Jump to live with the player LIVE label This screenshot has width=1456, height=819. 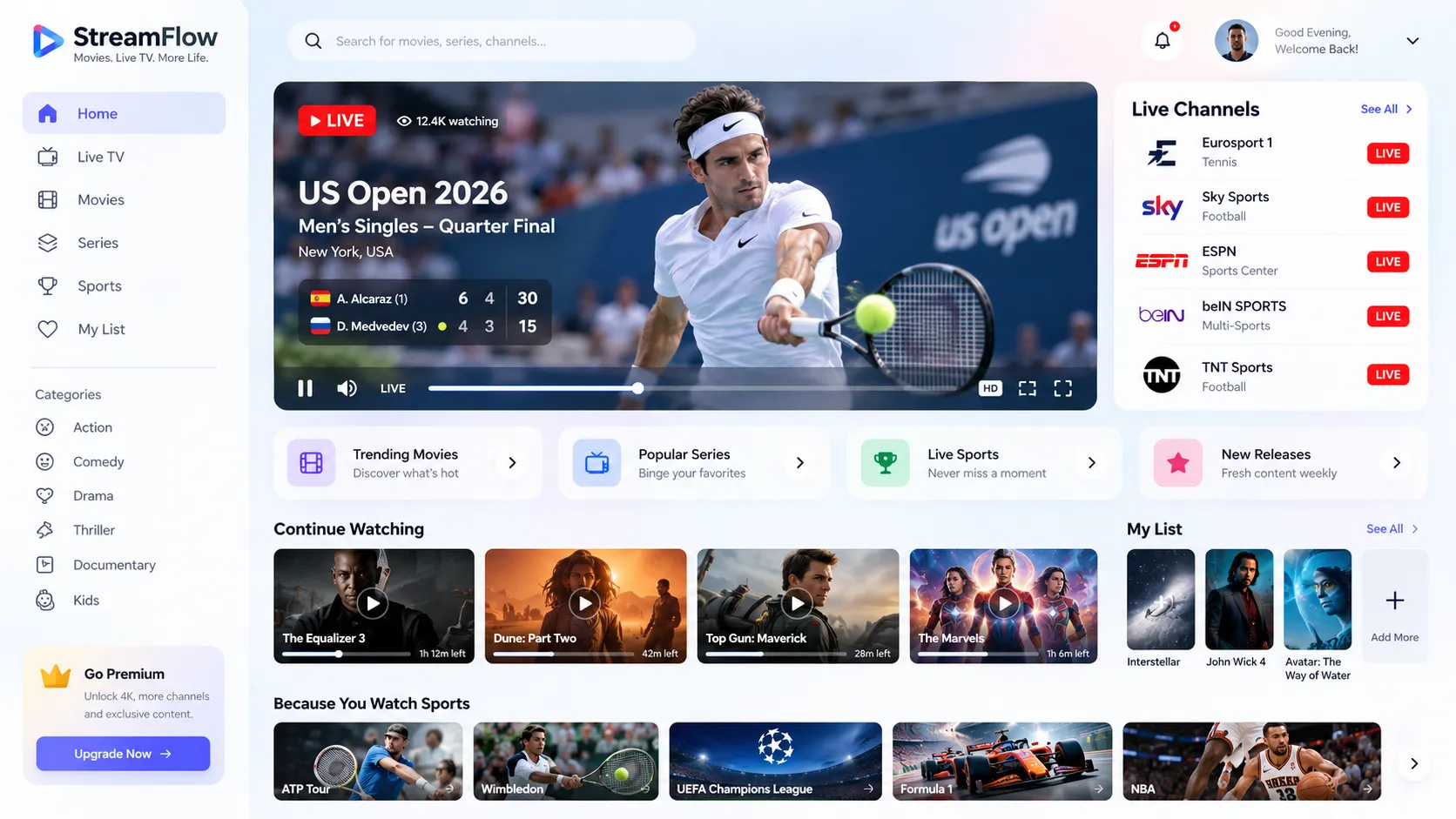(x=393, y=388)
